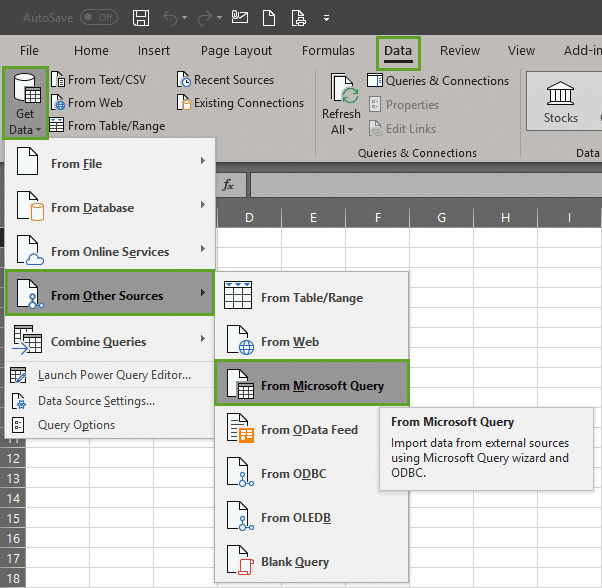602x588 pixels.
Task: Select row 17 header
Action: (x=13, y=558)
